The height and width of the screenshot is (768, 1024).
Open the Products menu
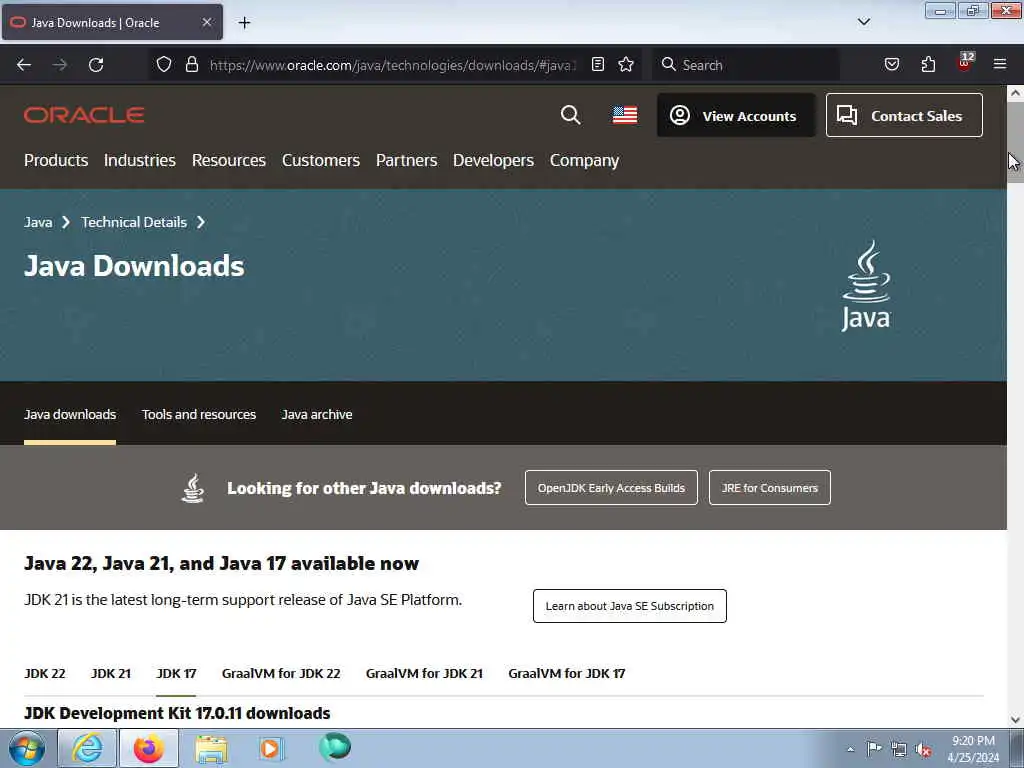[56, 160]
